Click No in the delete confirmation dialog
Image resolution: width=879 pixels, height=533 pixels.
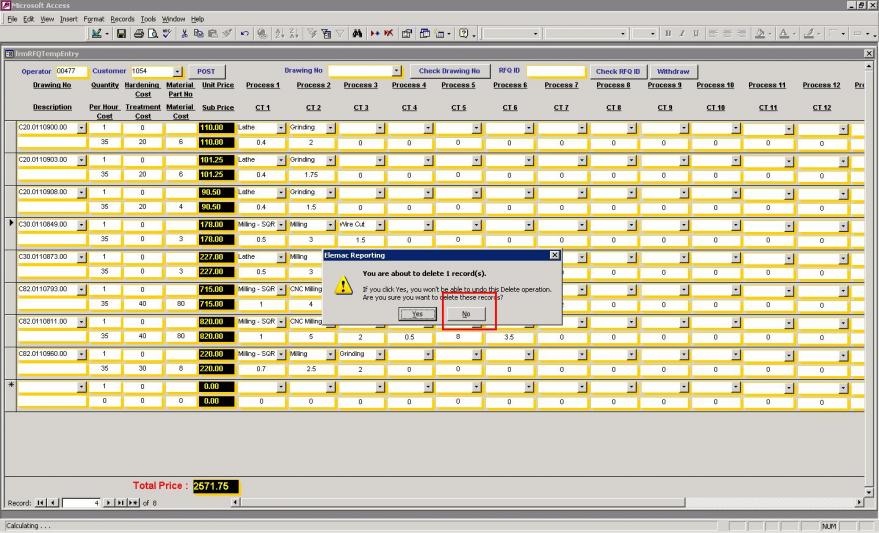[467, 314]
